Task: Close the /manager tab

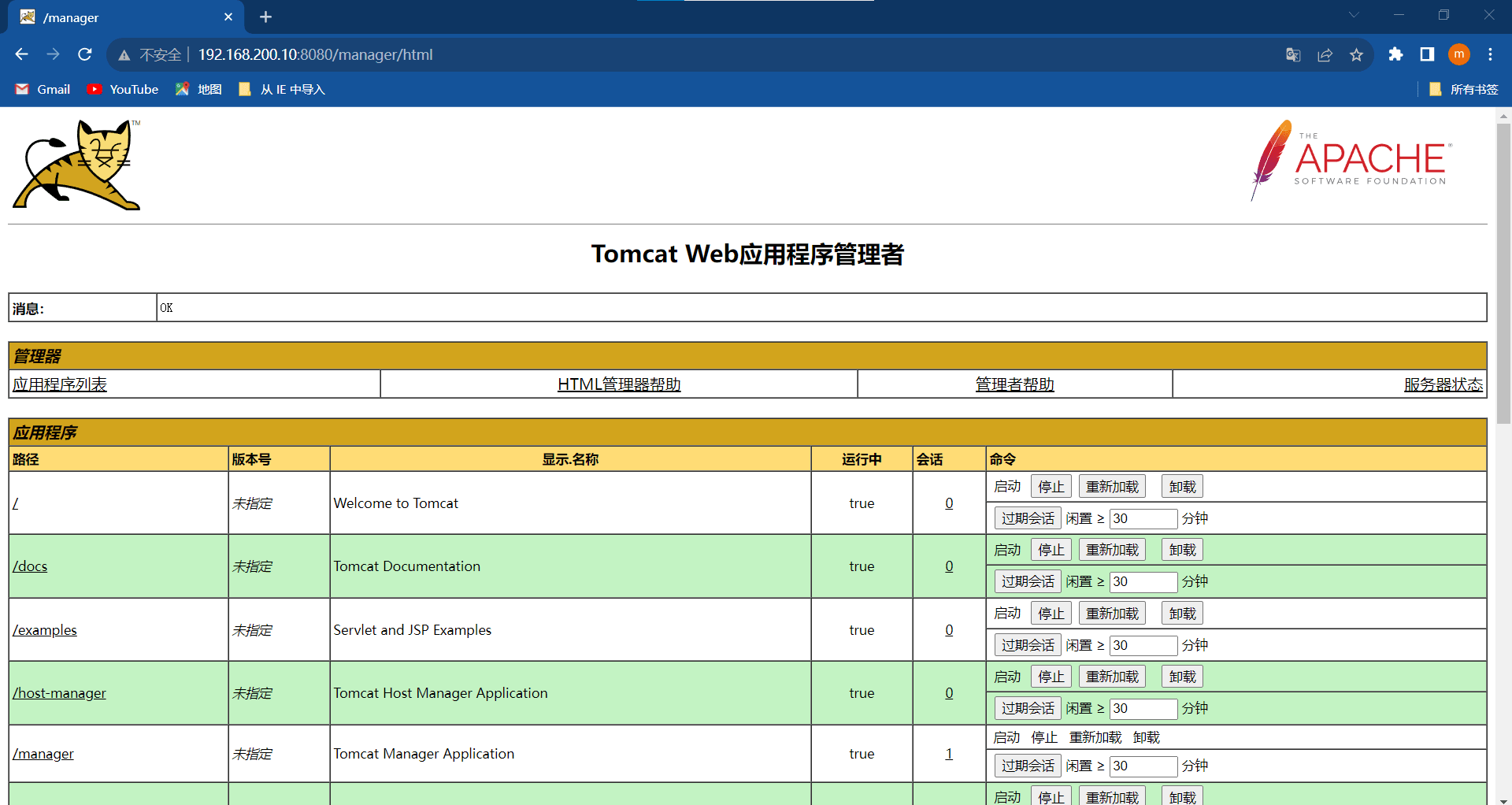Action: (x=228, y=17)
